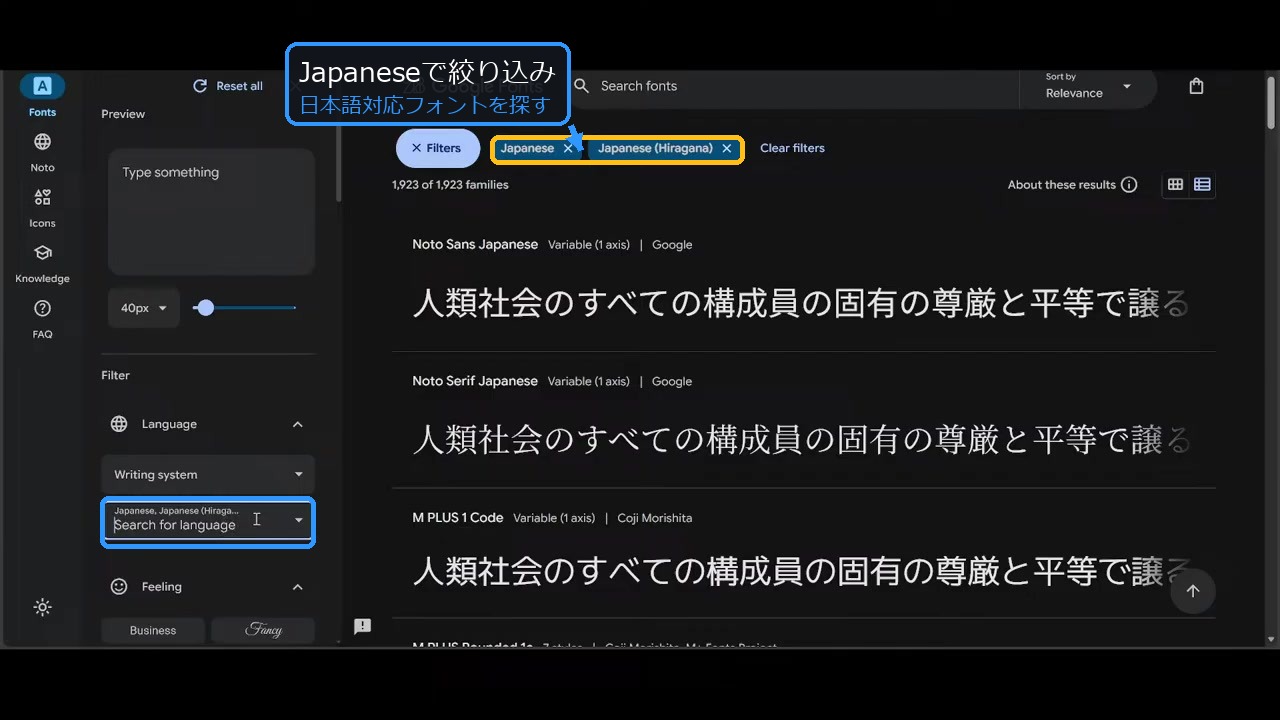Remove the Japanese filter chip
1280x720 pixels.
(x=568, y=148)
